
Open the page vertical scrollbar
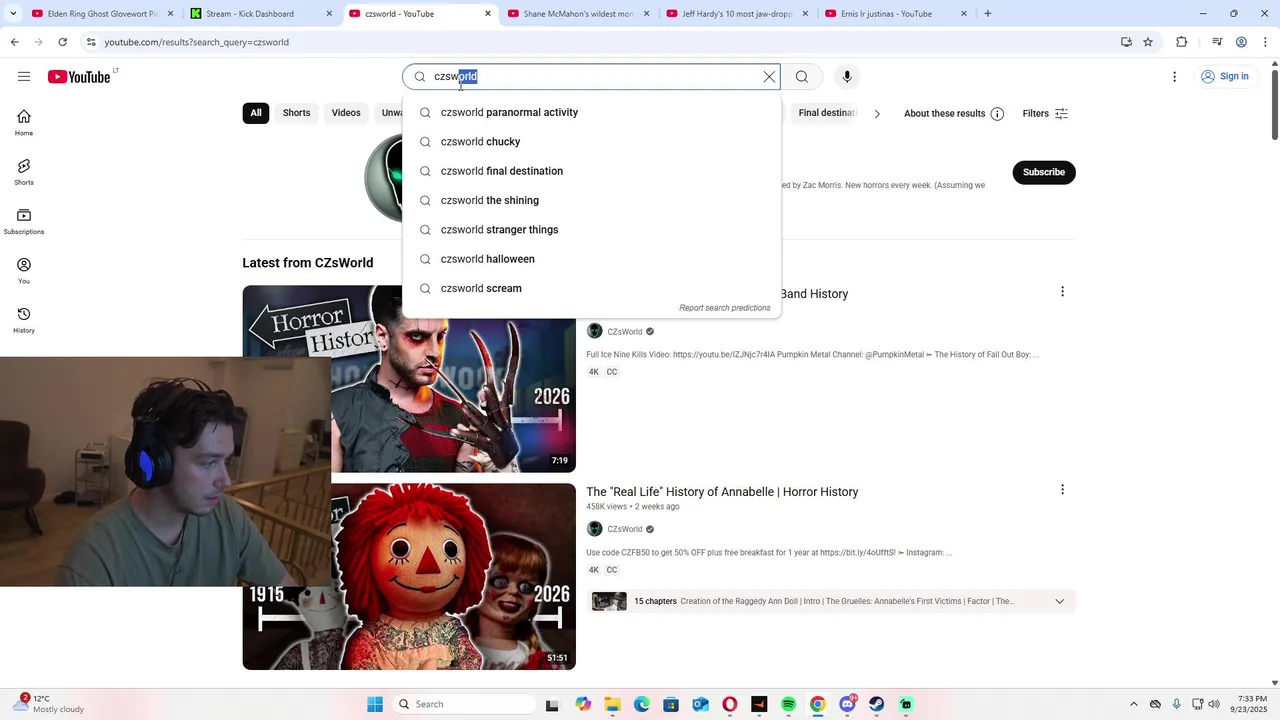[1274, 103]
